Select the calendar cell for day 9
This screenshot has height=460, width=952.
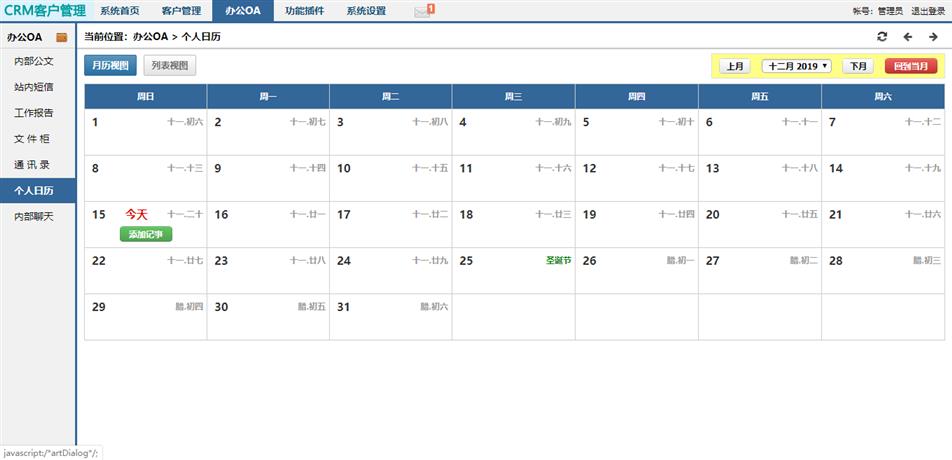268,178
